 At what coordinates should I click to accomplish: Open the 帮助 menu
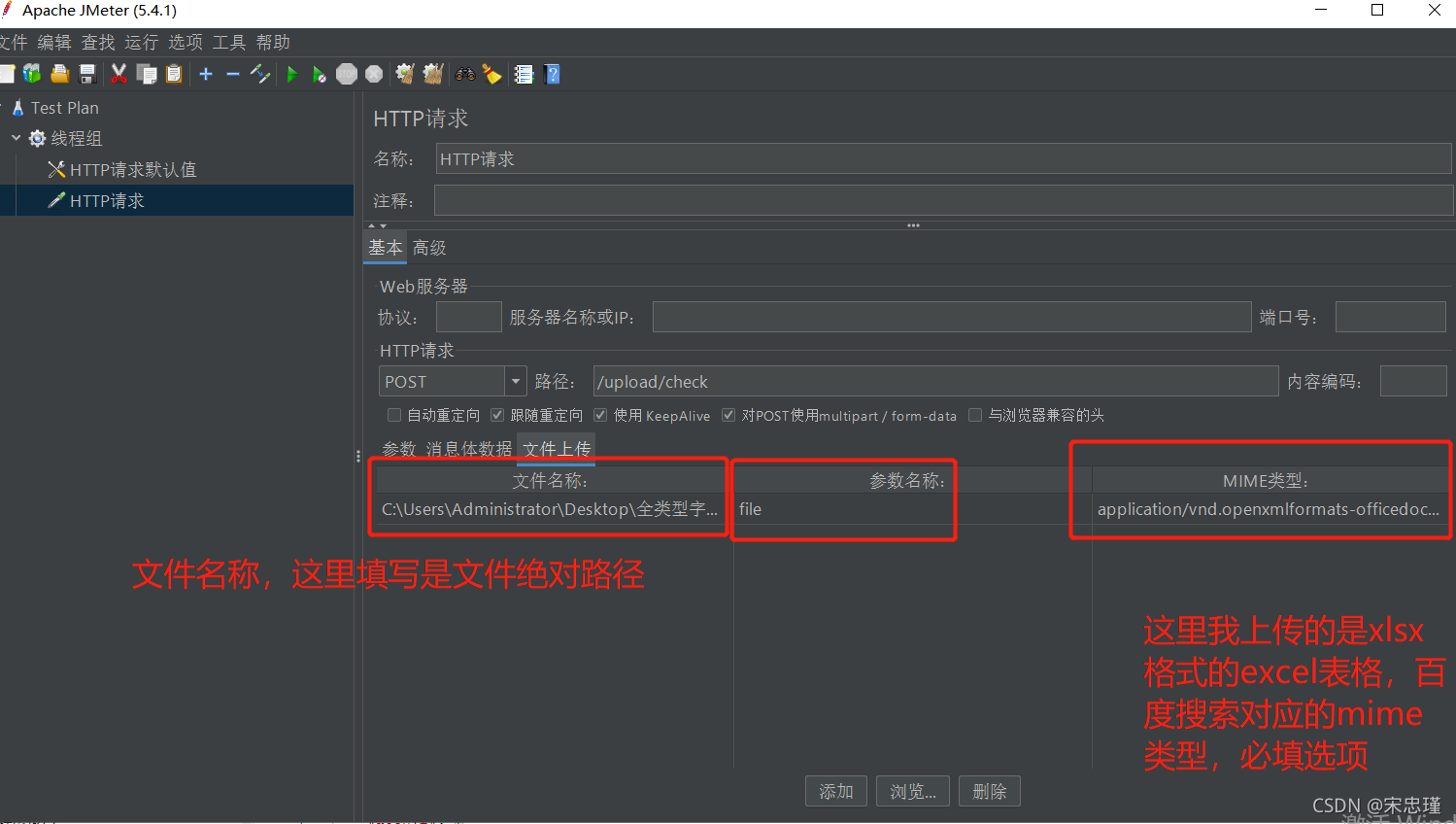coord(273,42)
